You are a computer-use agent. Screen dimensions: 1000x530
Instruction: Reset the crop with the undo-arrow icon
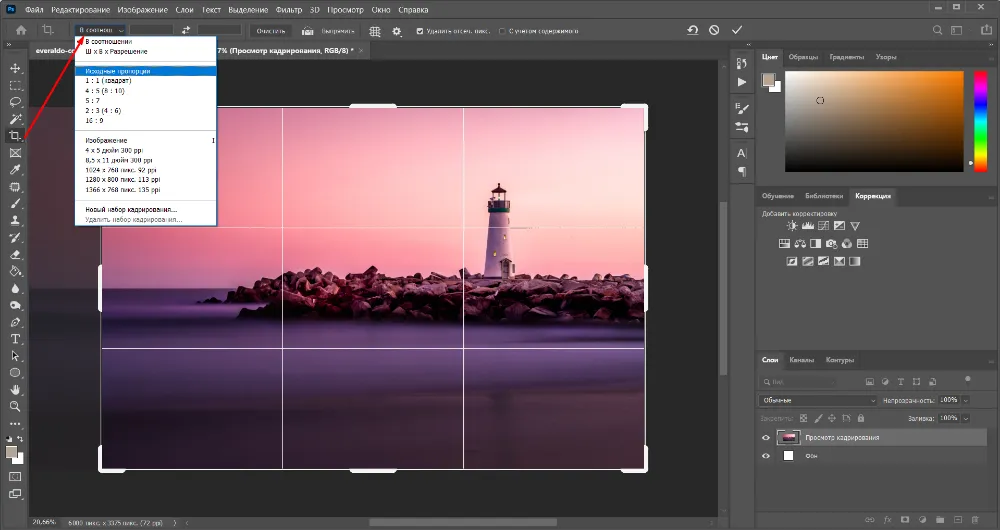[x=692, y=31]
